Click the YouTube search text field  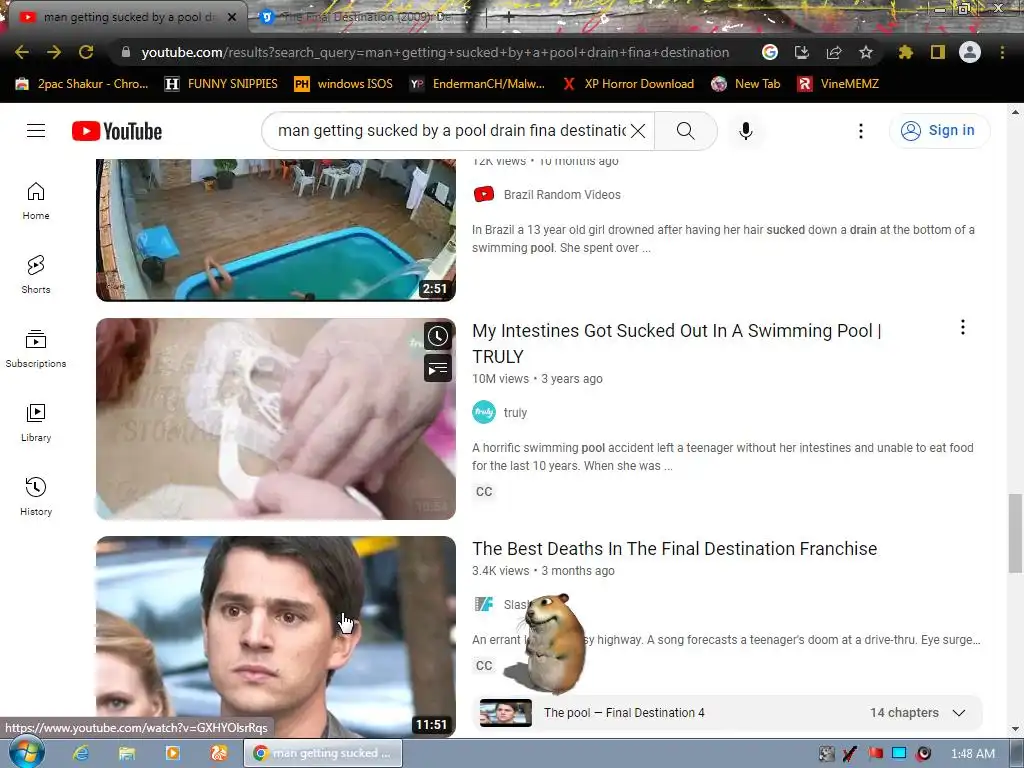tap(452, 131)
